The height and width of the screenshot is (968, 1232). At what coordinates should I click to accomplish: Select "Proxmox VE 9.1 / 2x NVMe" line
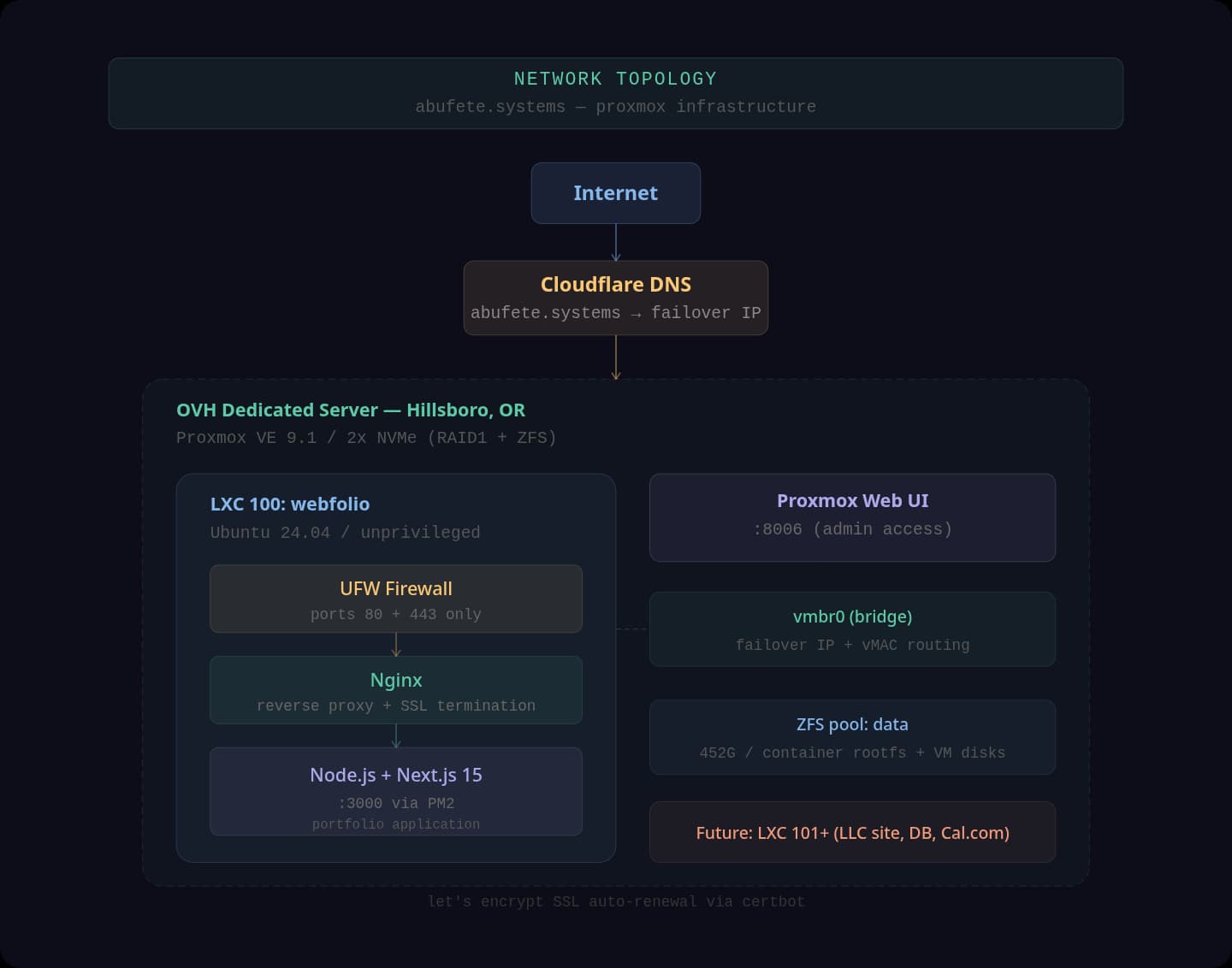pyautogui.click(x=366, y=438)
